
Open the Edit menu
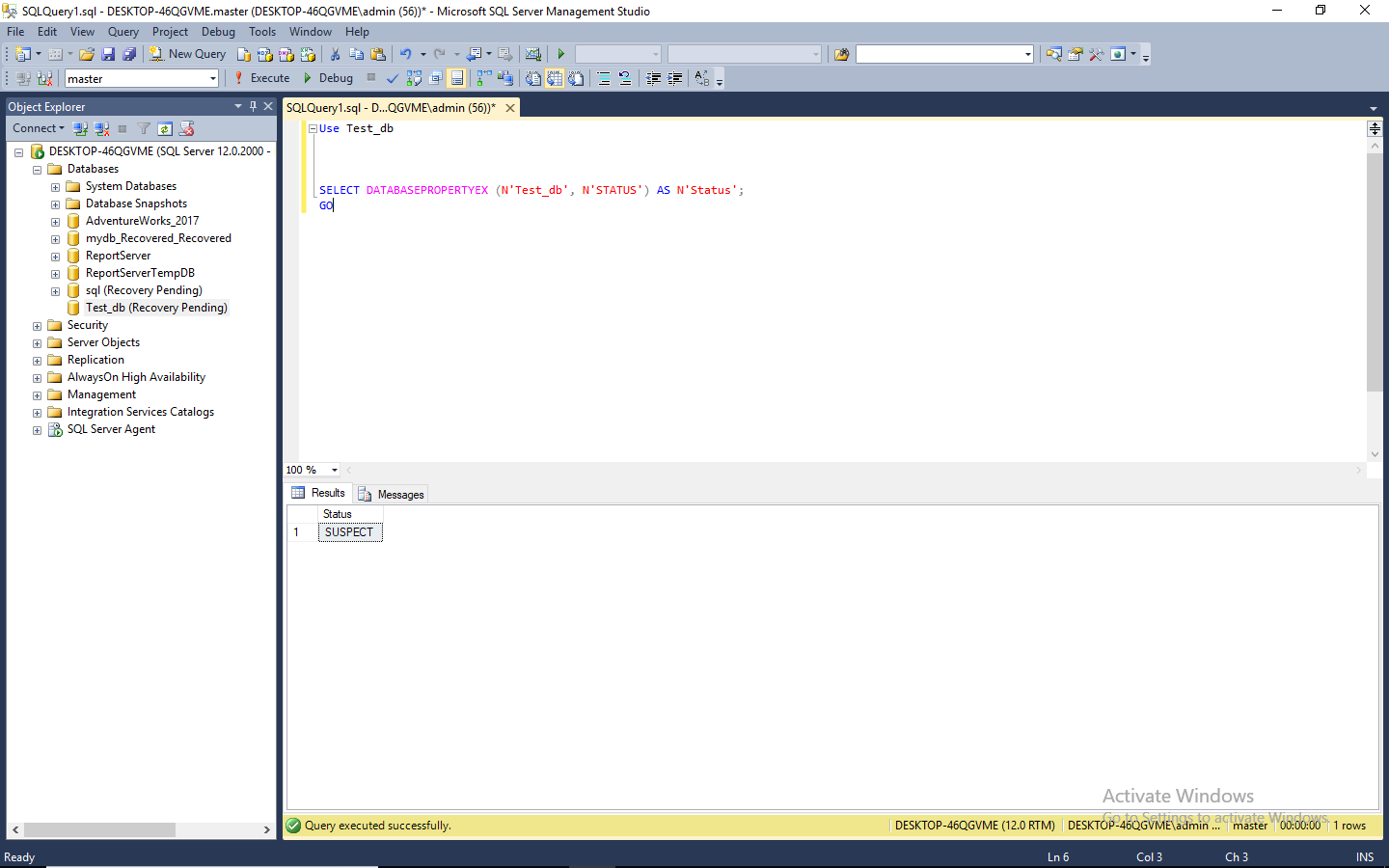coord(47,32)
